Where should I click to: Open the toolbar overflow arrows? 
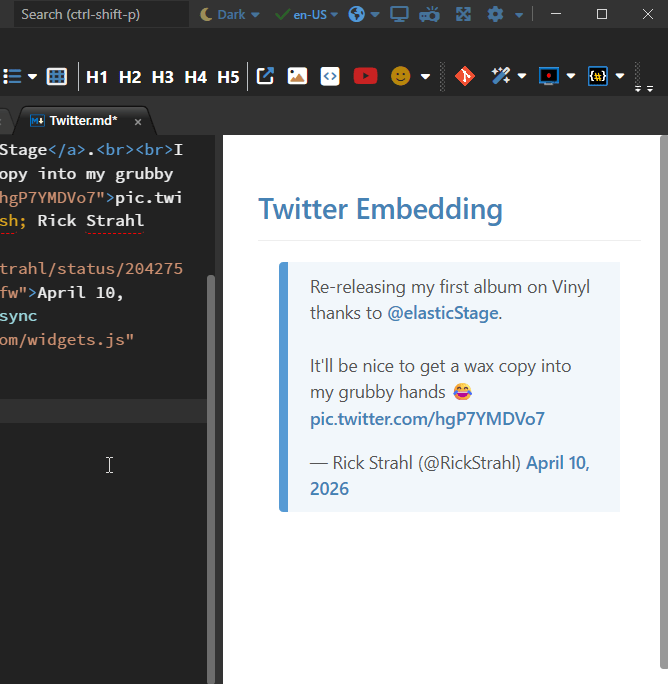644,89
